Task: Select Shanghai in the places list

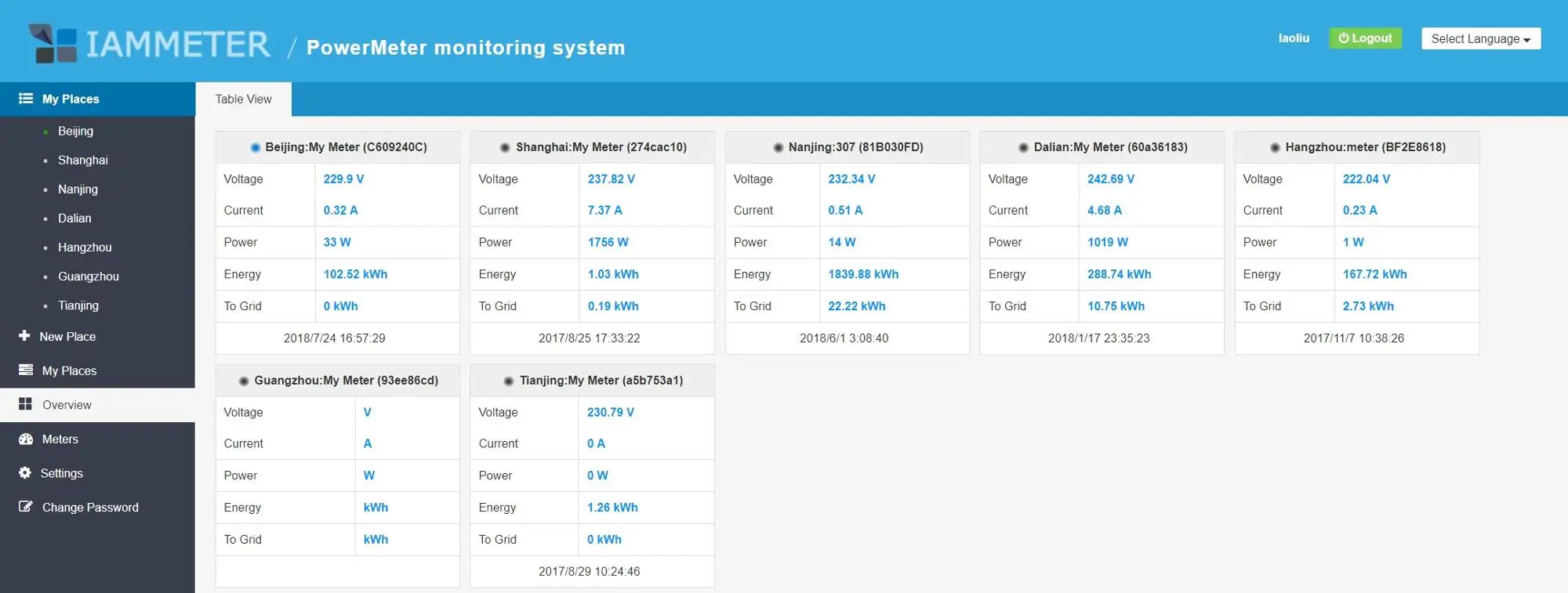Action: point(83,160)
